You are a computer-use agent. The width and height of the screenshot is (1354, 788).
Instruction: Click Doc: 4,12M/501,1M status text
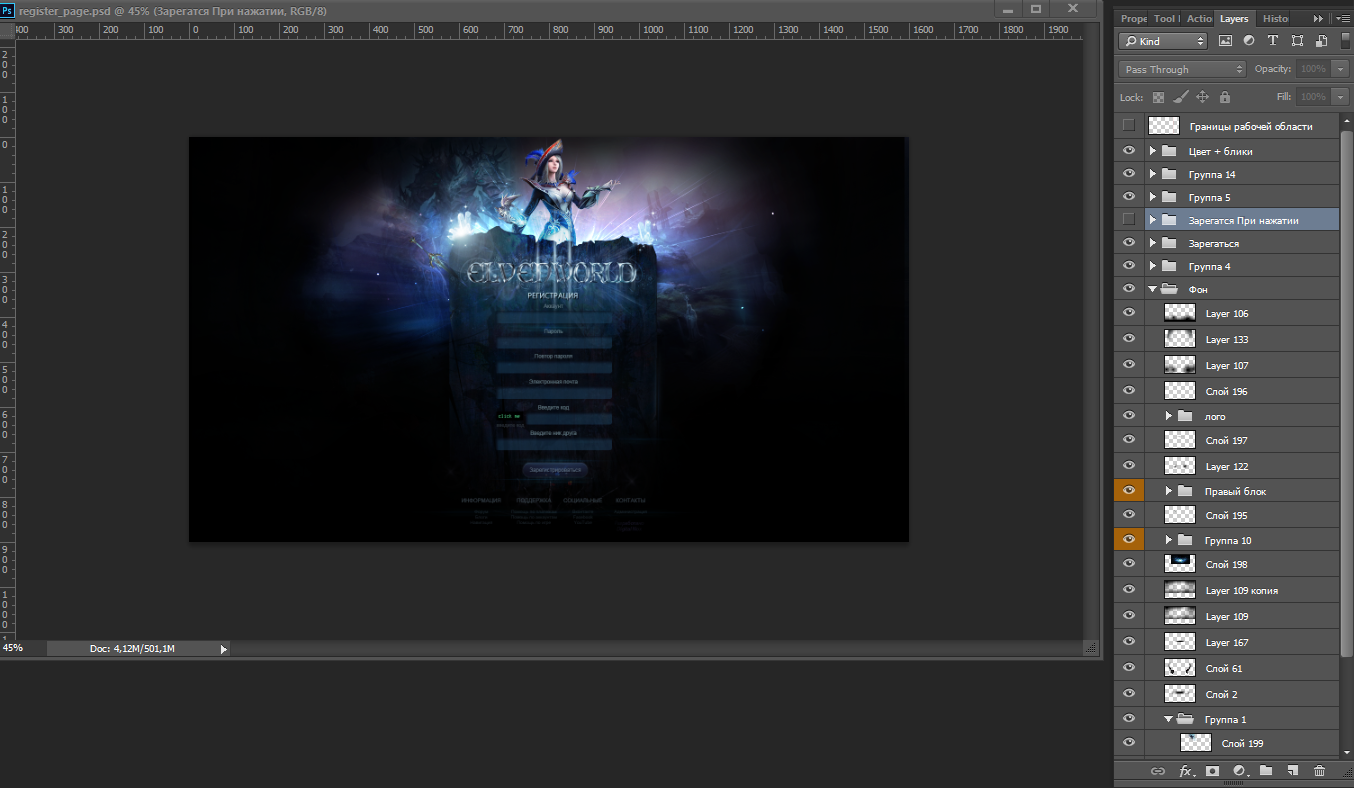pos(132,649)
